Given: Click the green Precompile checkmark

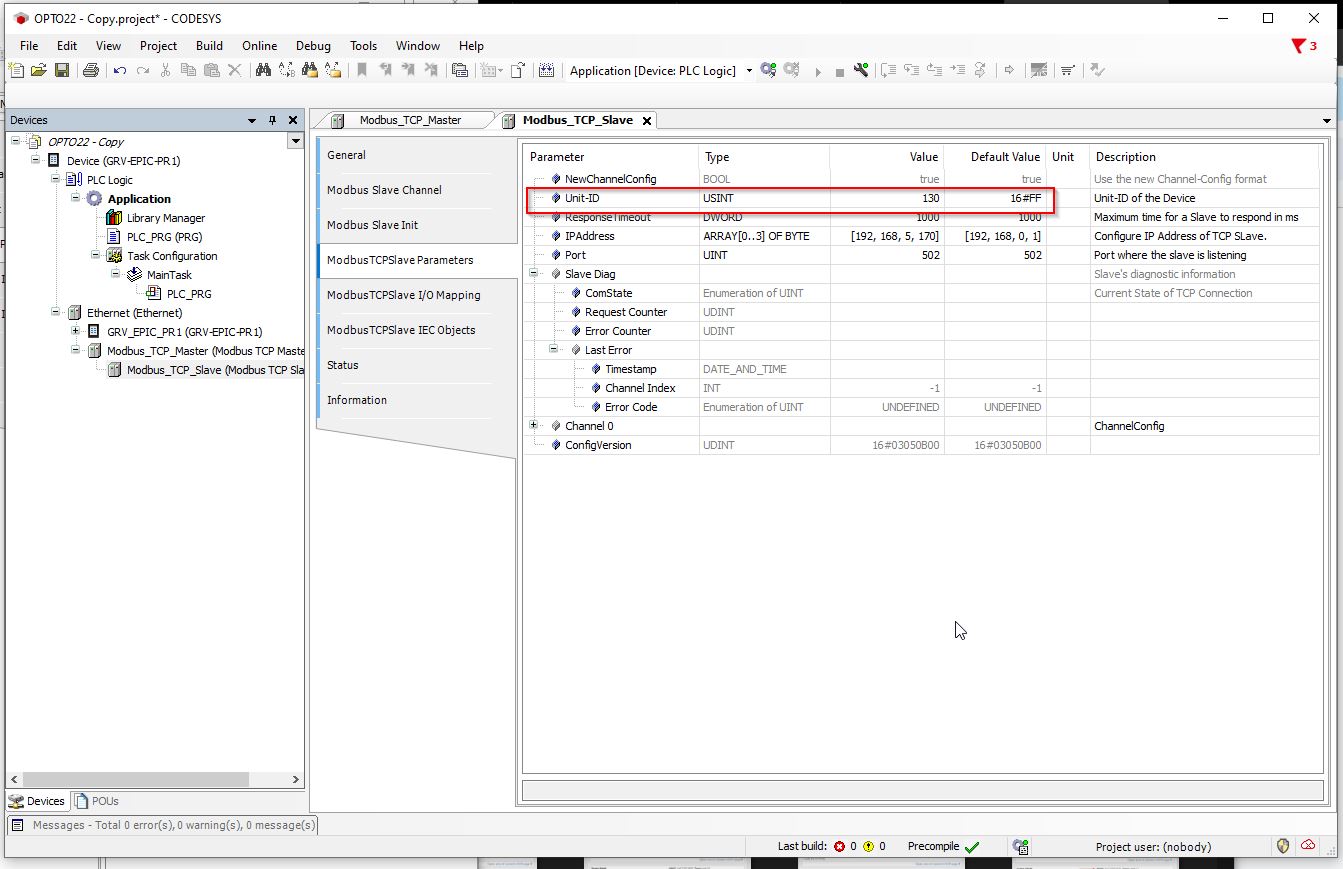Looking at the screenshot, I should [x=972, y=846].
